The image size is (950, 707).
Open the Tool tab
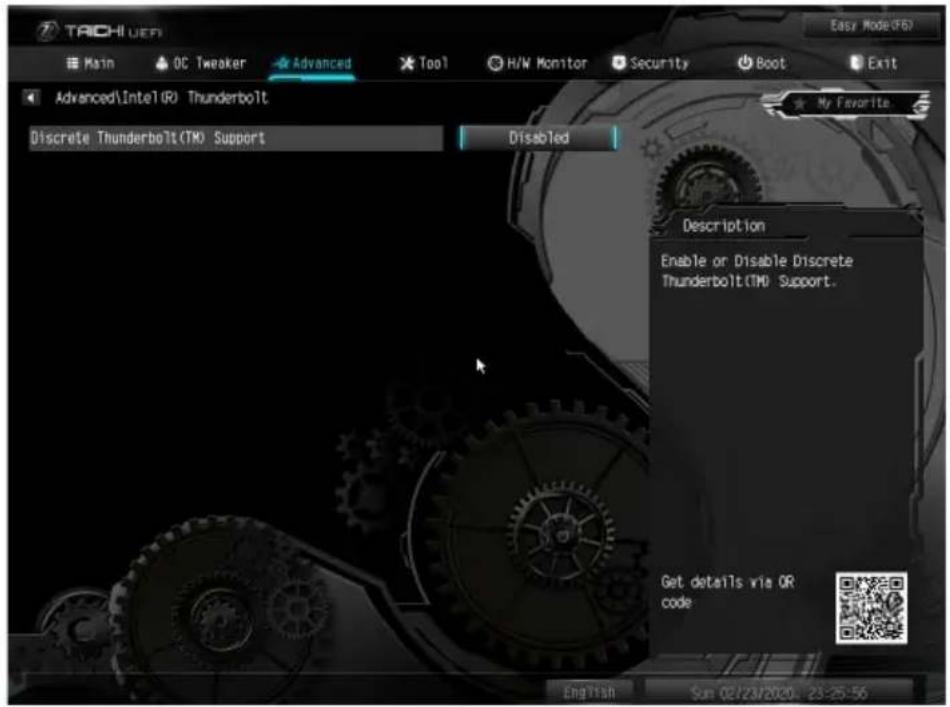point(424,63)
